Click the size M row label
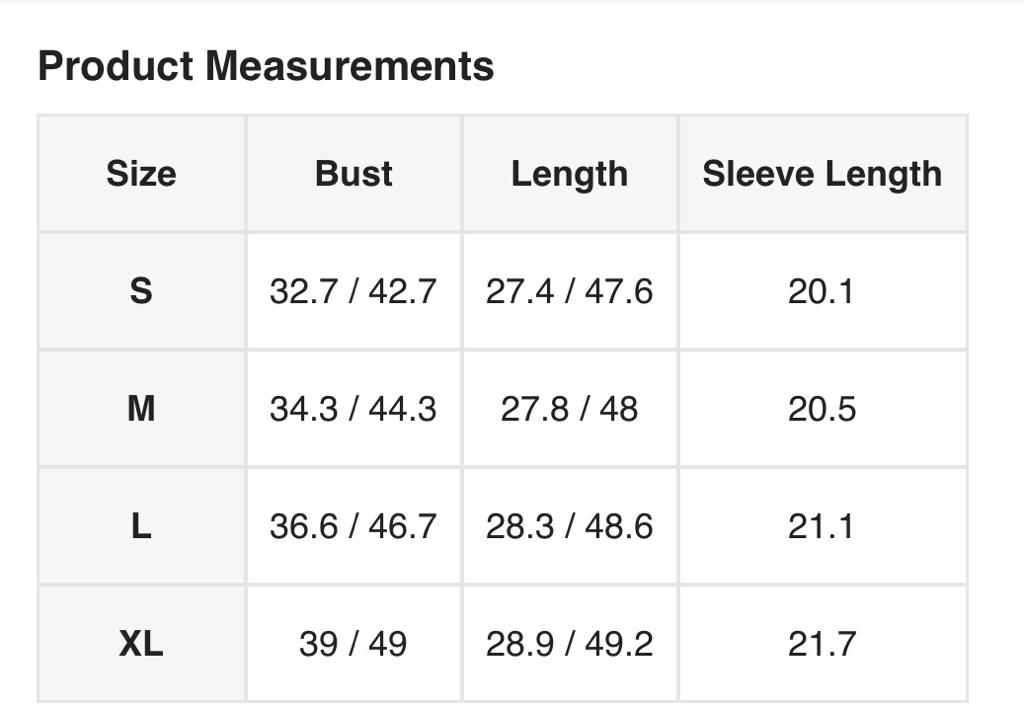1024x707 pixels. 141,408
